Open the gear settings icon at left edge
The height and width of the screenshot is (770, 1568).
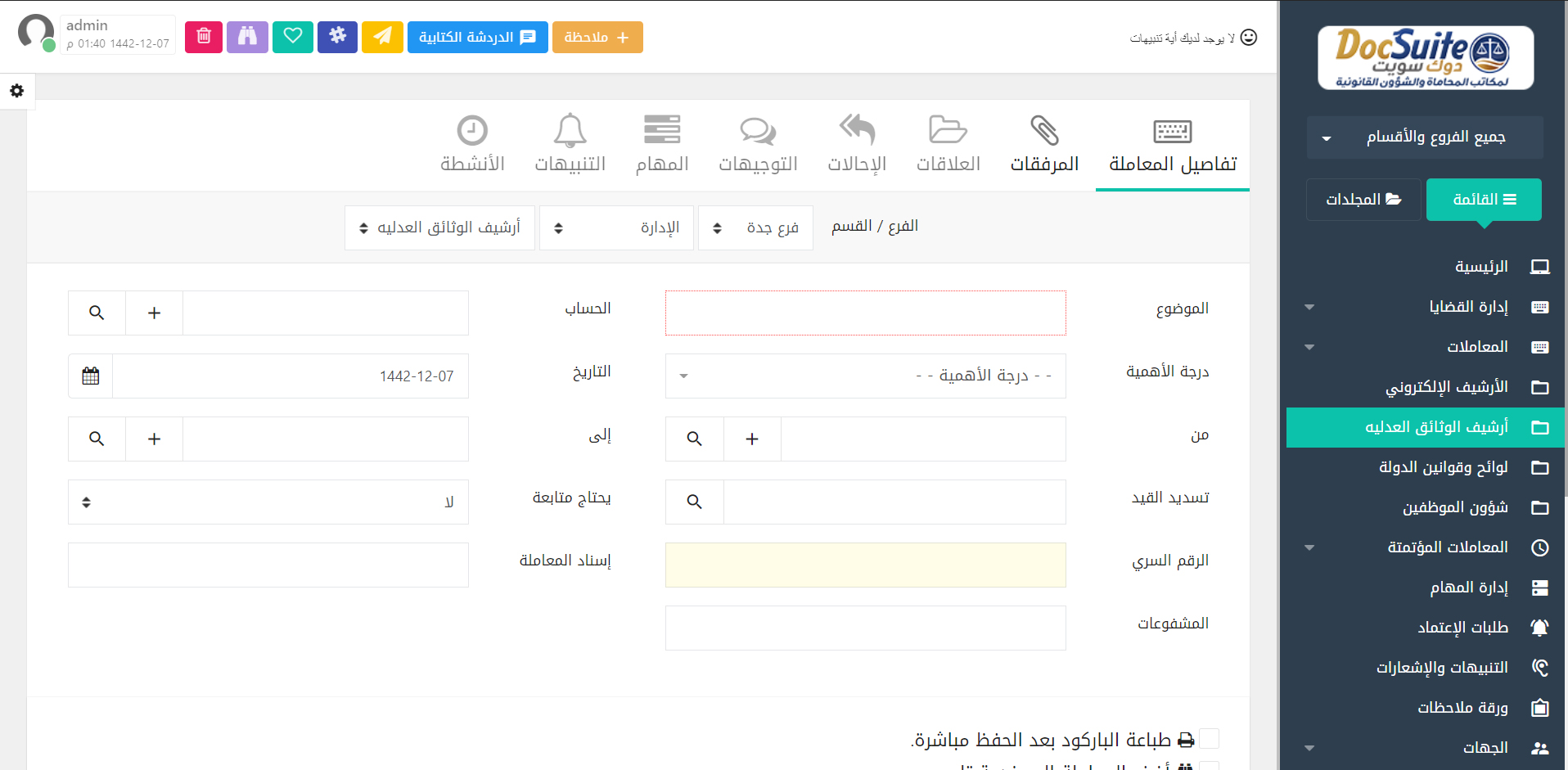(16, 91)
